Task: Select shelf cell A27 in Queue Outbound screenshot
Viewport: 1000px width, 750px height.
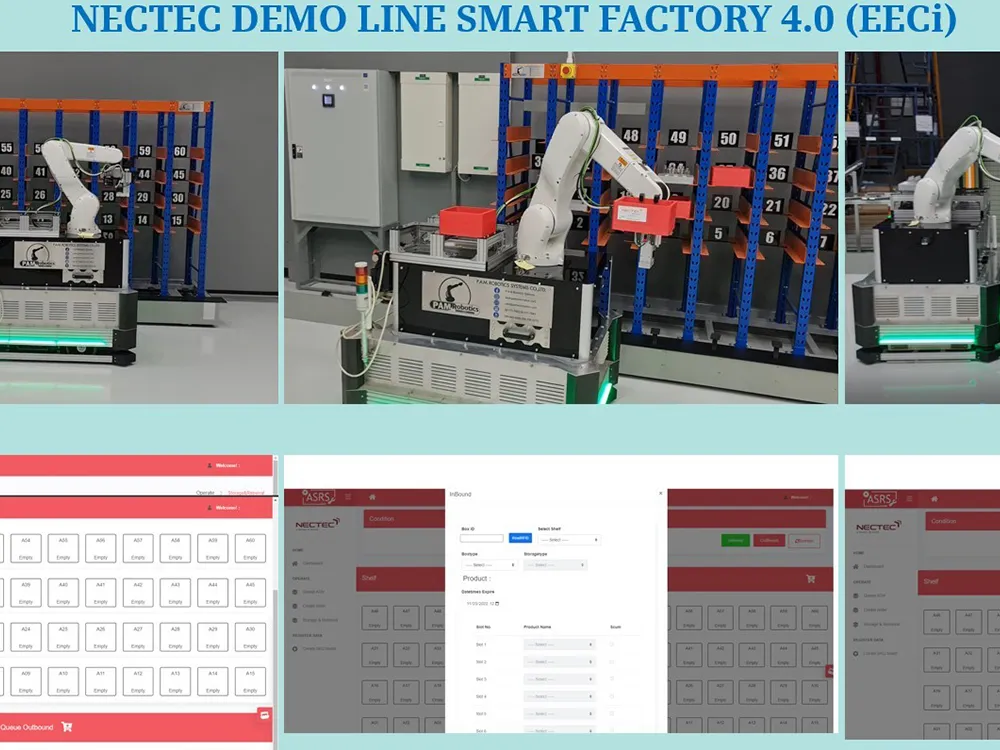Action: point(138,637)
